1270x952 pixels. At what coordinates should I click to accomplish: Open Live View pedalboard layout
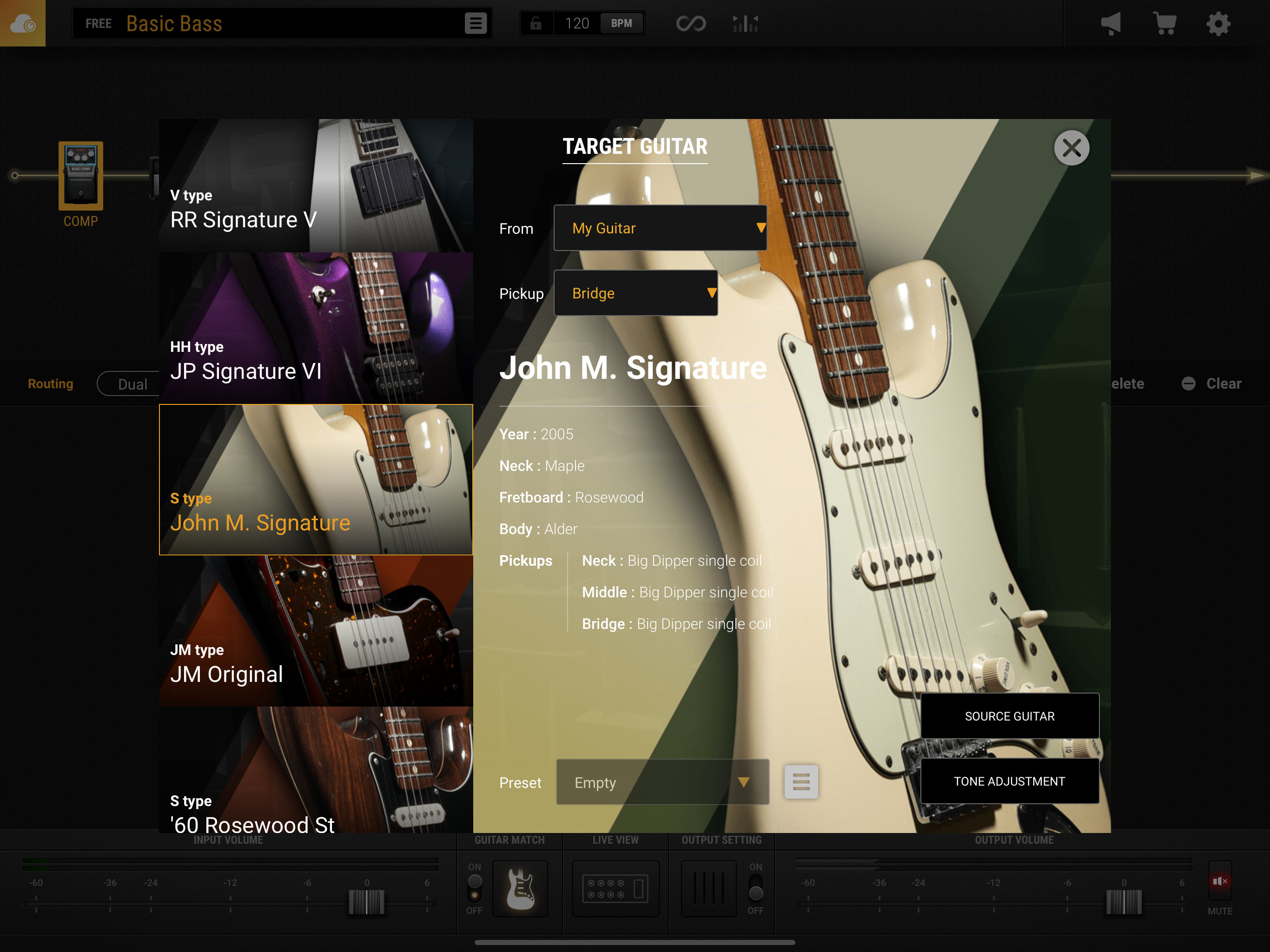[x=615, y=889]
